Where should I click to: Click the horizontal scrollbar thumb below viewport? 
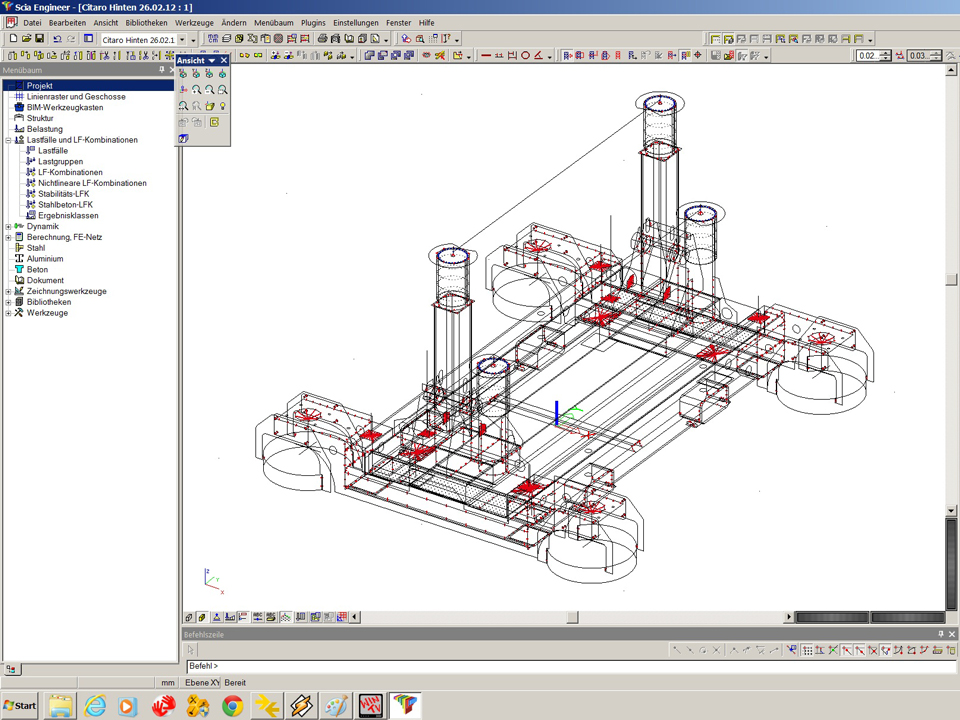[572, 617]
